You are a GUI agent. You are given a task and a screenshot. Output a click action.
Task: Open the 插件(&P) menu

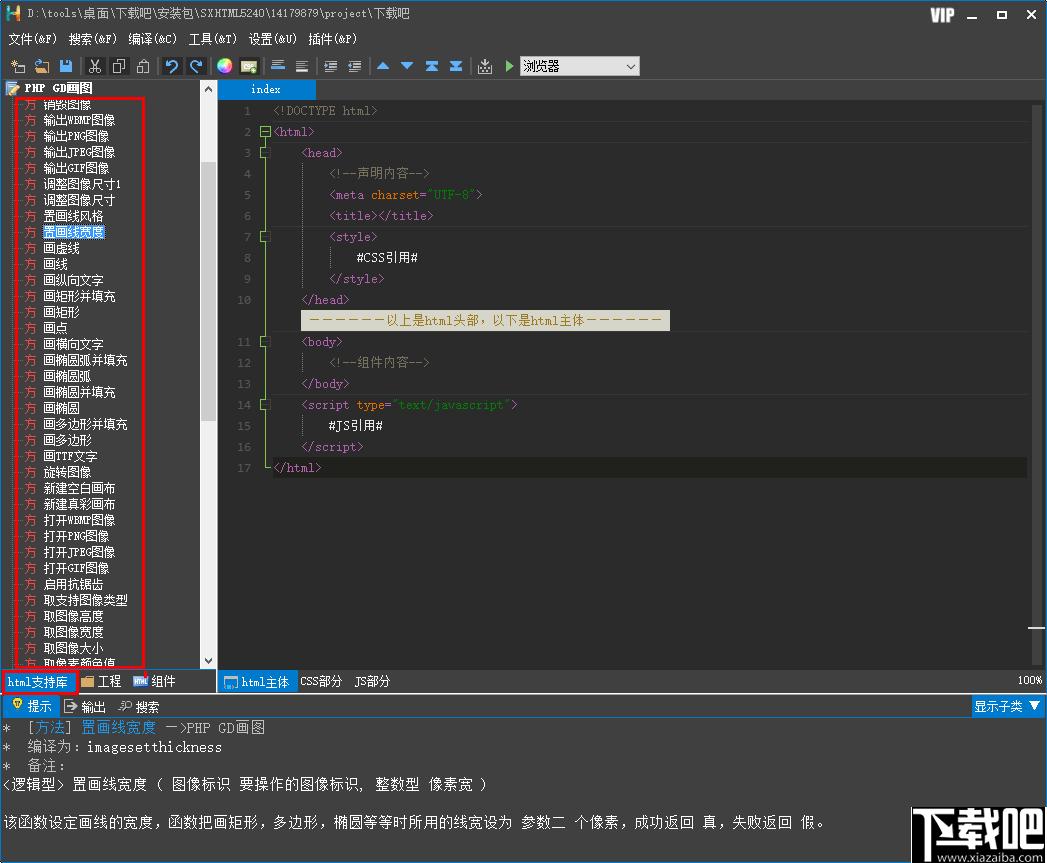click(333, 39)
